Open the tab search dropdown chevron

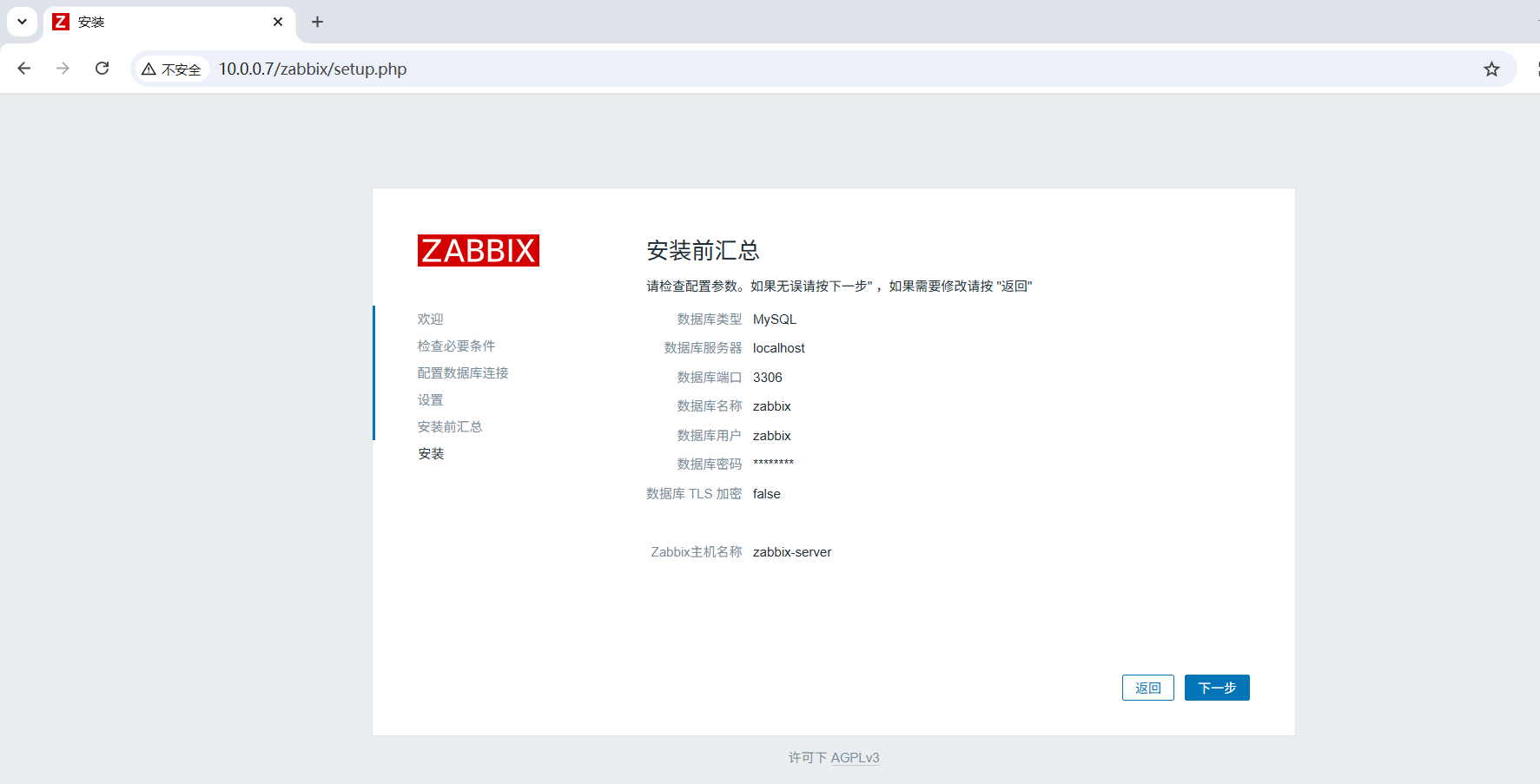pyautogui.click(x=22, y=22)
